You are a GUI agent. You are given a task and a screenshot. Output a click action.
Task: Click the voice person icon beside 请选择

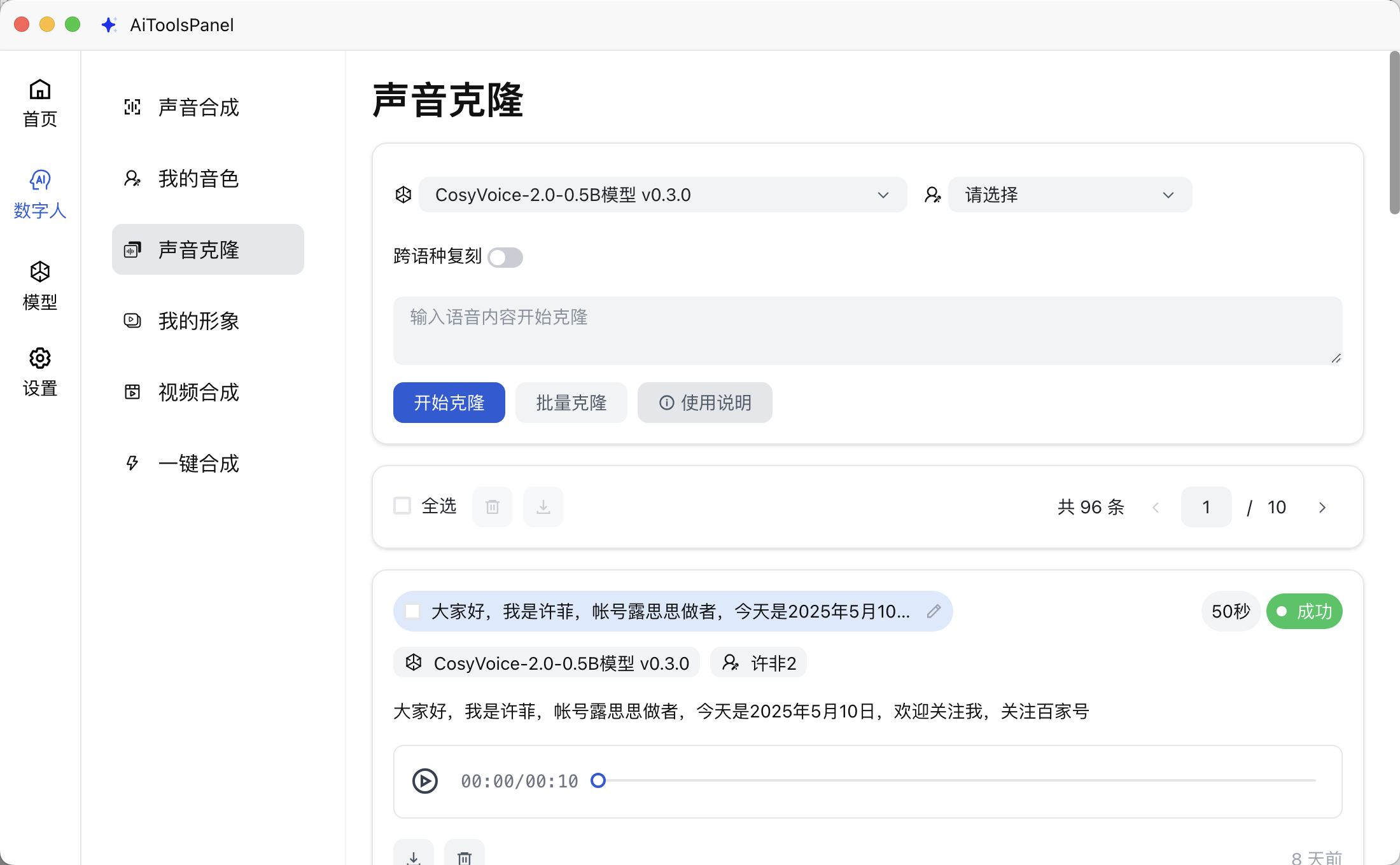tap(933, 195)
